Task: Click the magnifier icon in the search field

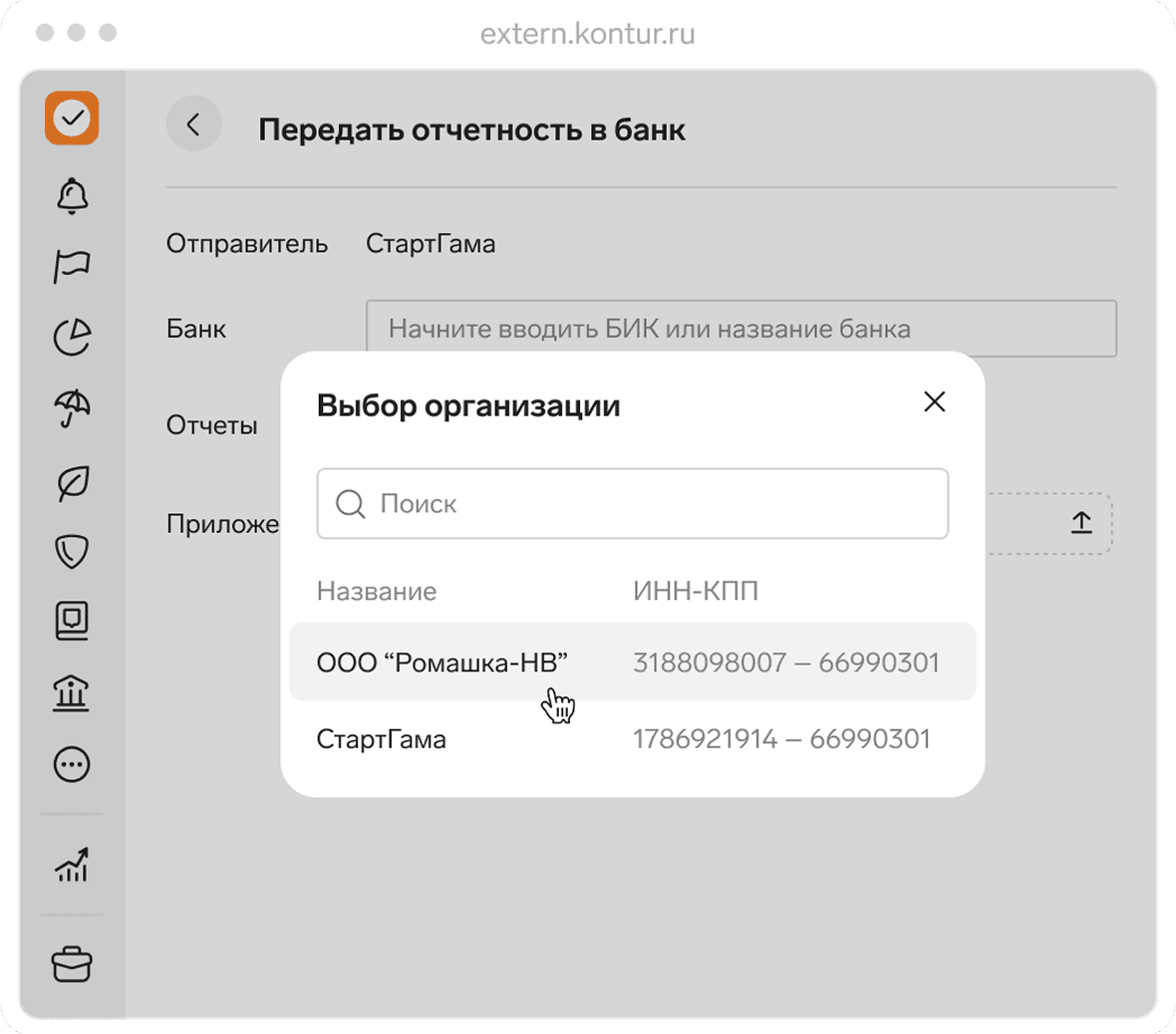Action: (350, 504)
